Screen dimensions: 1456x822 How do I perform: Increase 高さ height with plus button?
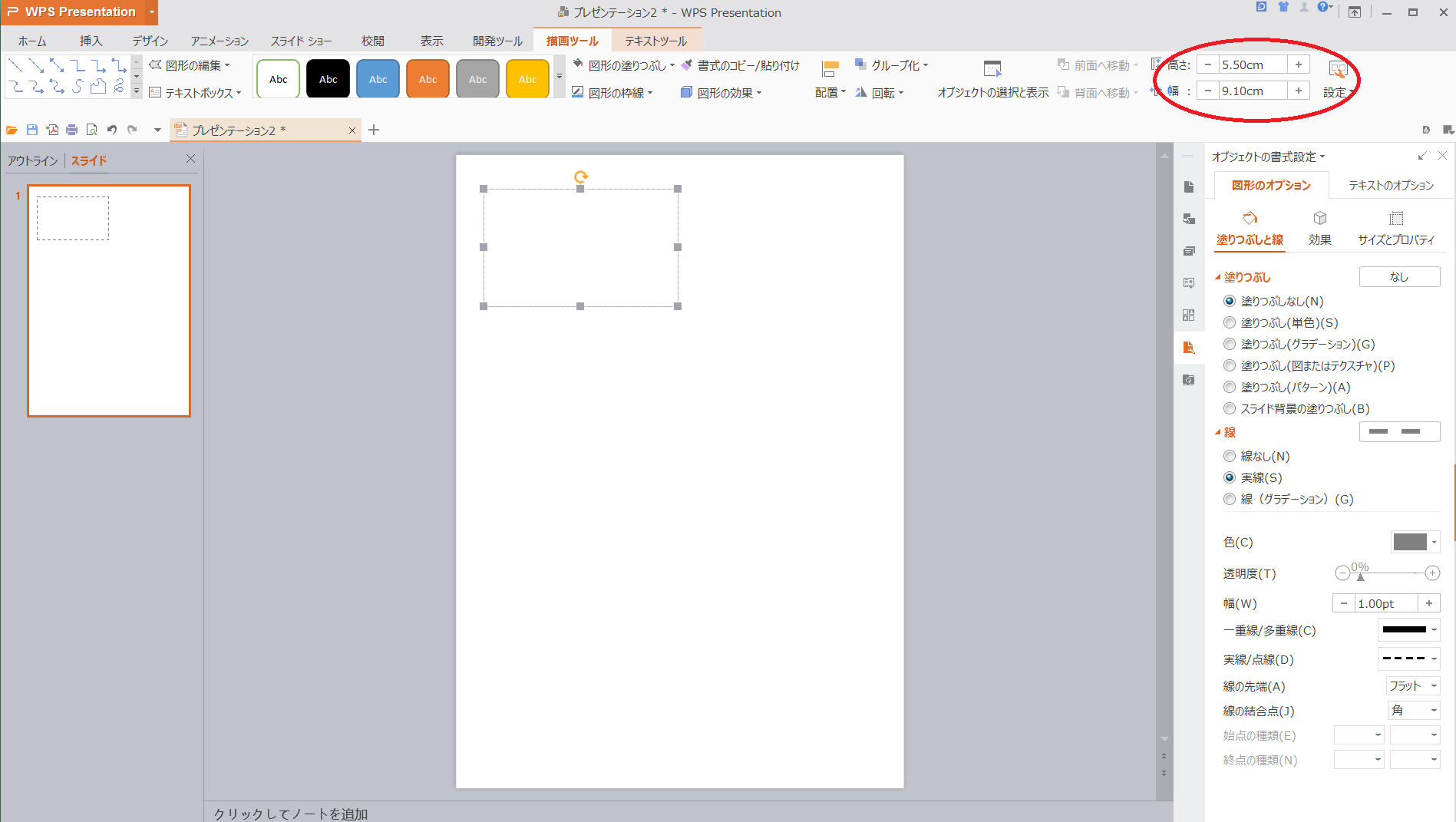tap(1299, 64)
